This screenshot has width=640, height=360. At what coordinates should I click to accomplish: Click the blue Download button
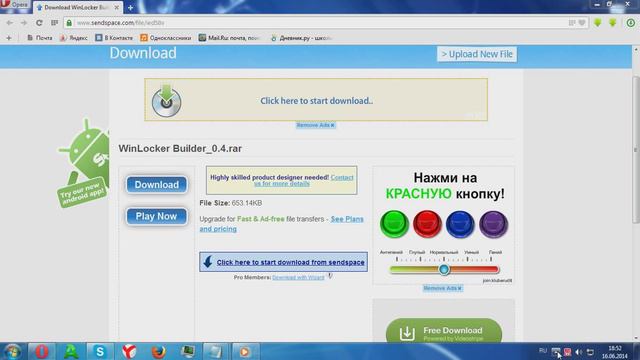point(157,184)
